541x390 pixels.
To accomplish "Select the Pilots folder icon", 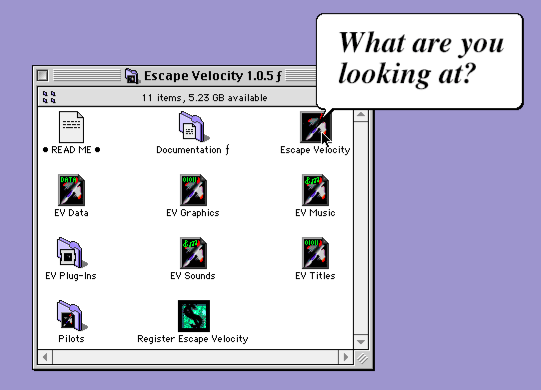I will pos(71,315).
